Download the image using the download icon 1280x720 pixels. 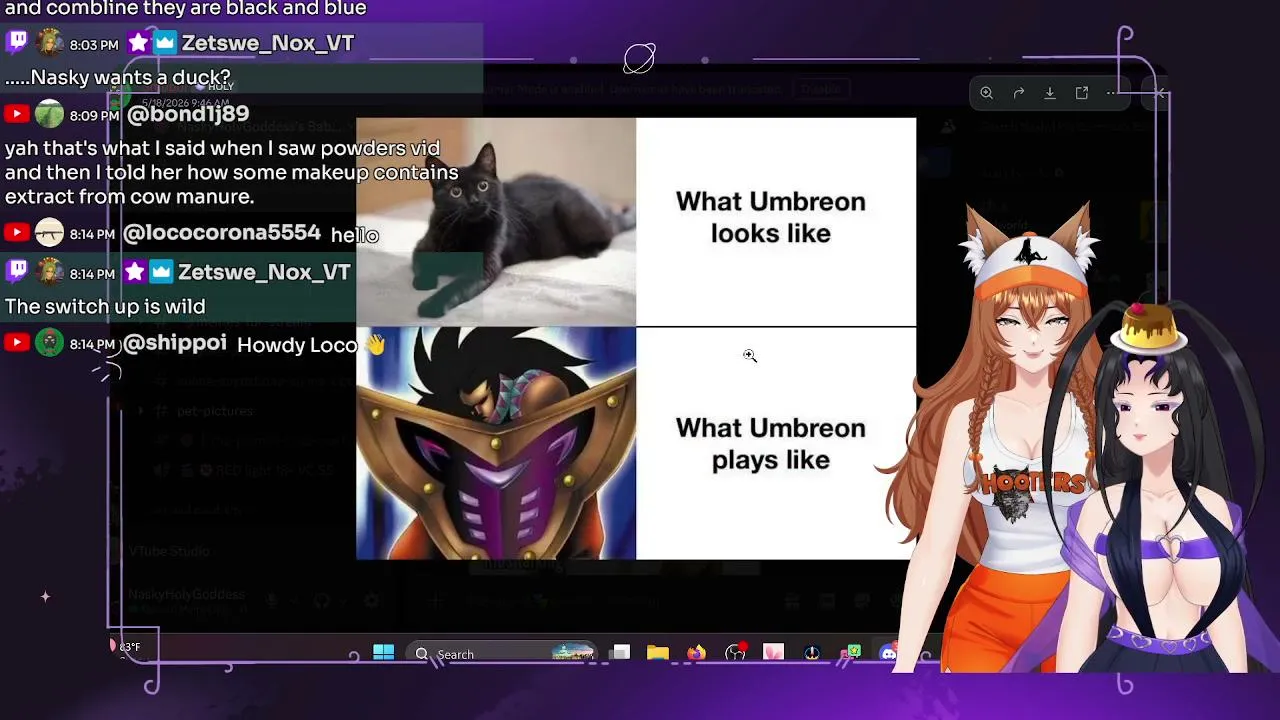point(1050,93)
